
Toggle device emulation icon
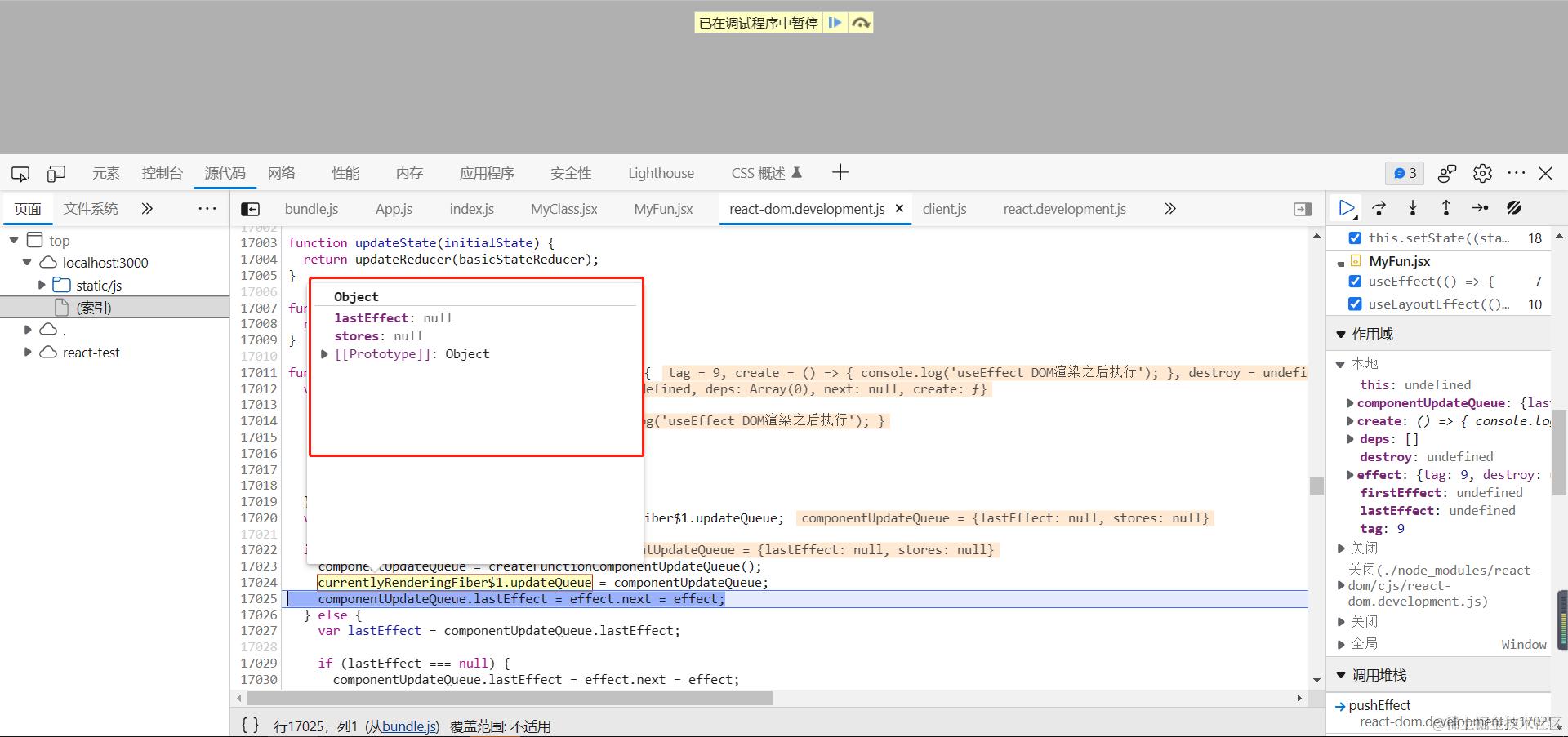pos(56,173)
